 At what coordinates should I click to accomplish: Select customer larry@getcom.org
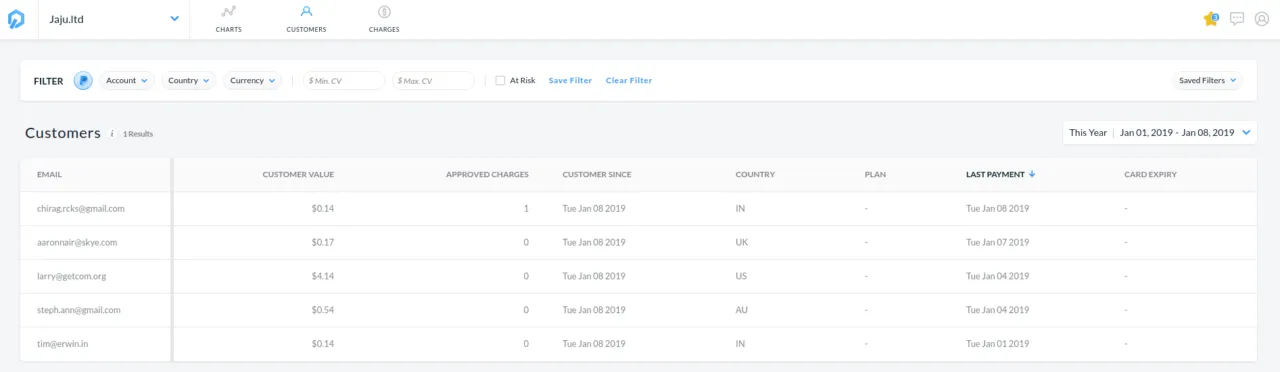(x=71, y=277)
